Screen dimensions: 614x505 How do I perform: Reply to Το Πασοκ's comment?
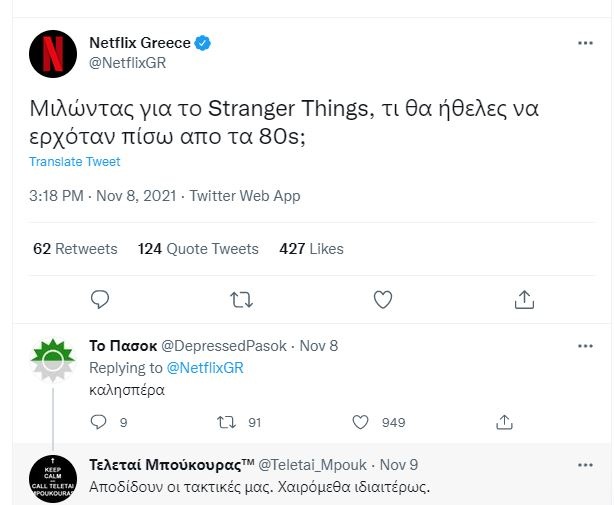click(98, 422)
